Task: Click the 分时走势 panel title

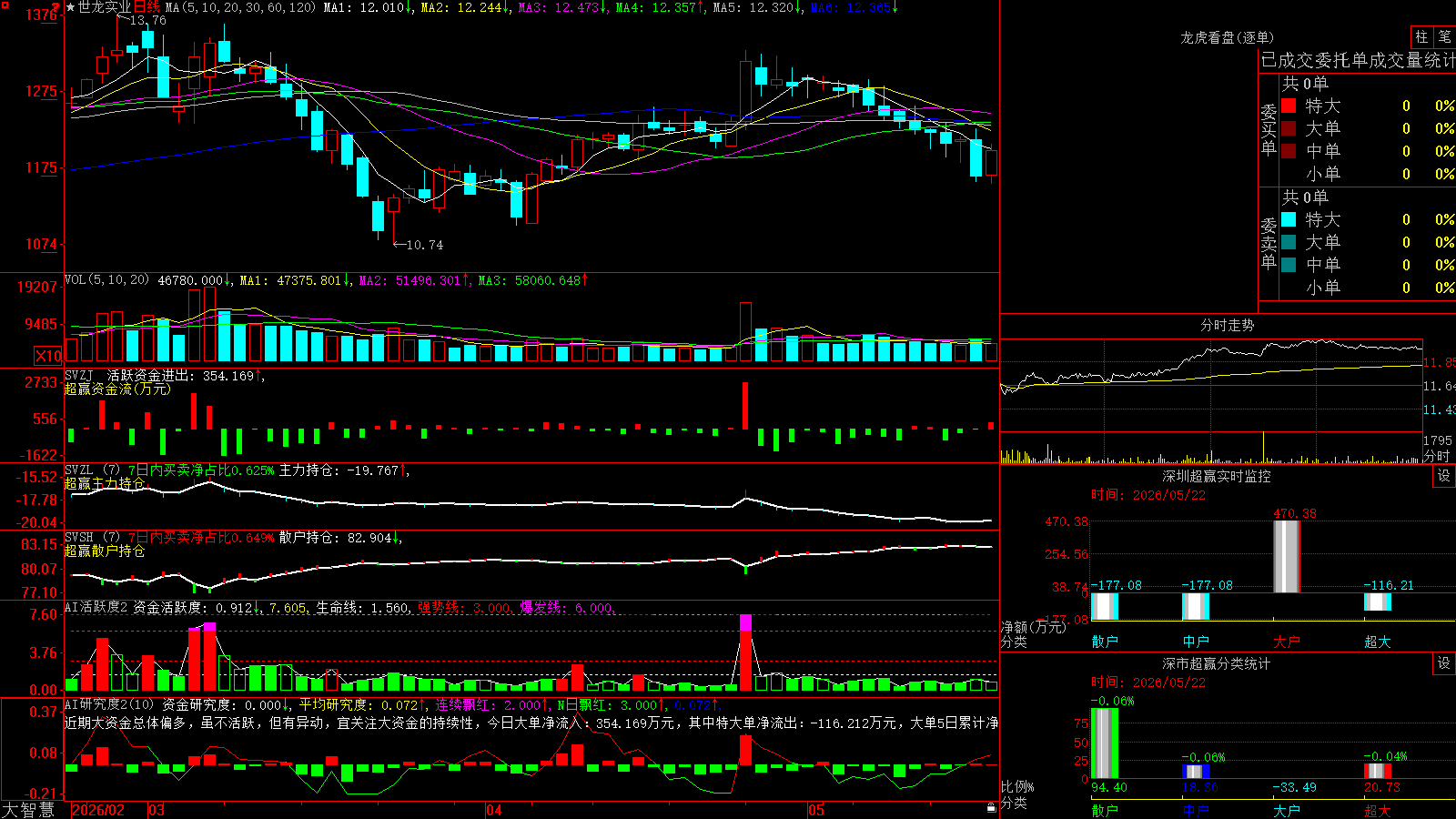Action: (1227, 325)
